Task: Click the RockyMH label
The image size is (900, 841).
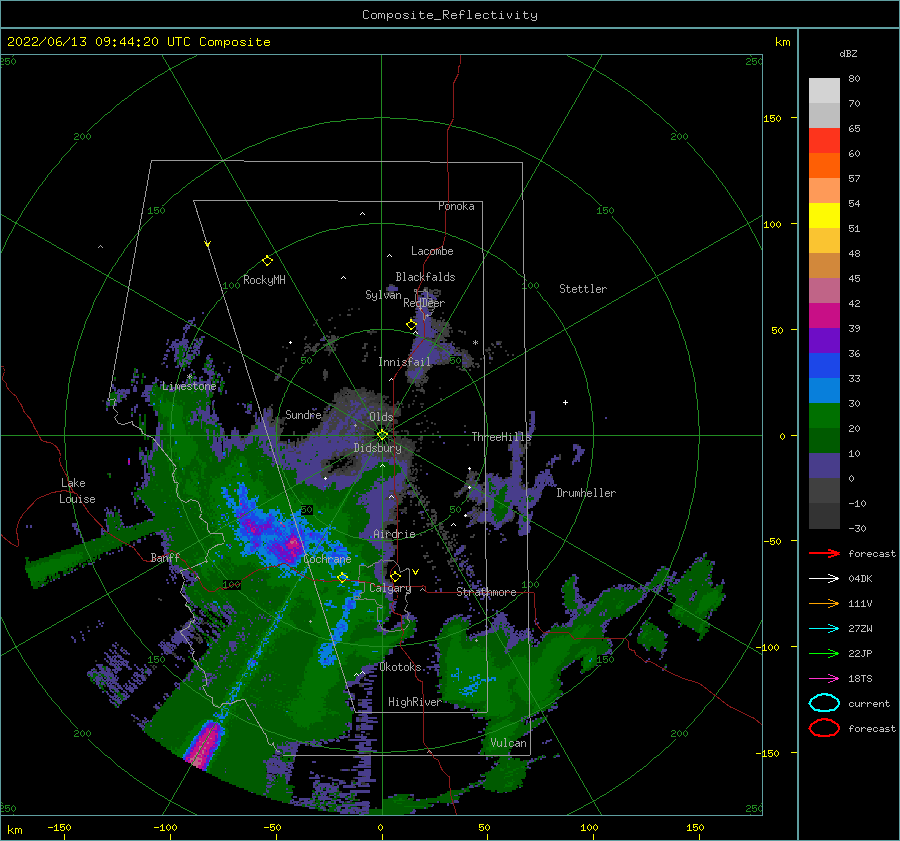Action: [264, 280]
